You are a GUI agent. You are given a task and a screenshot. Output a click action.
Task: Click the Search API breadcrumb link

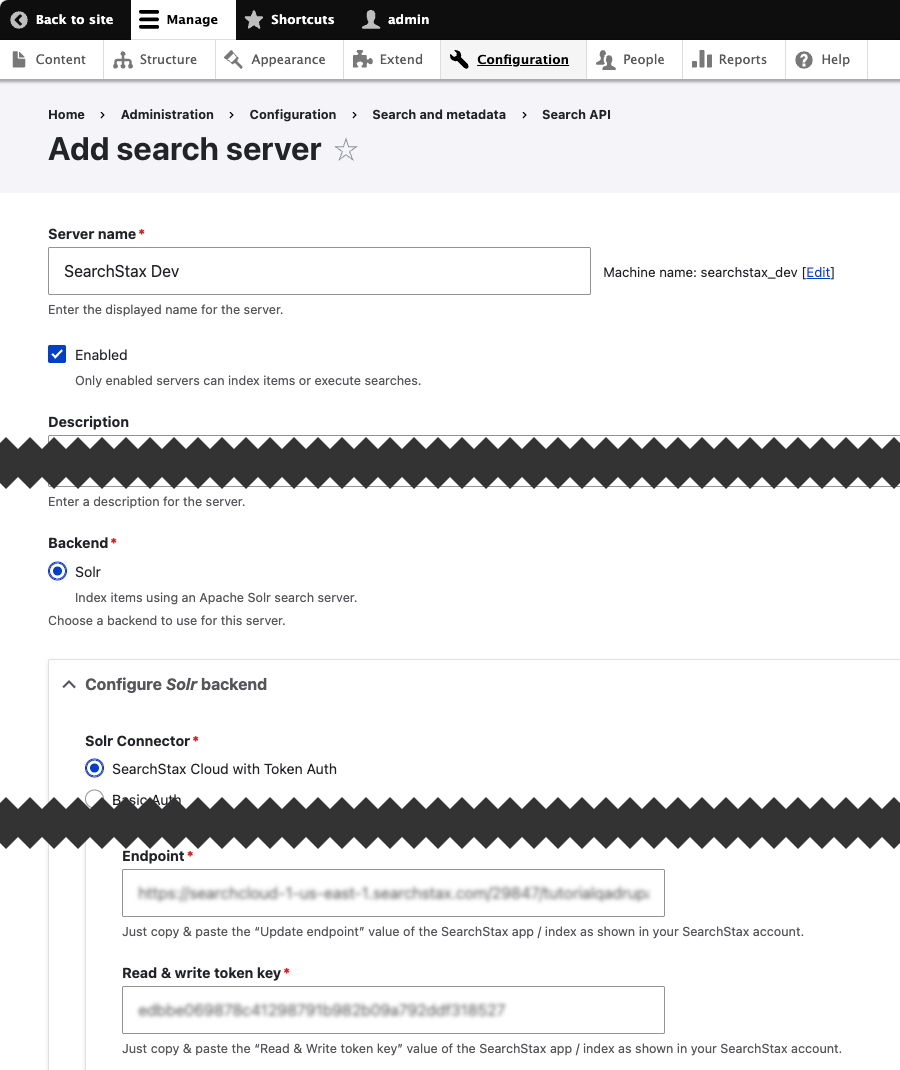tap(576, 115)
